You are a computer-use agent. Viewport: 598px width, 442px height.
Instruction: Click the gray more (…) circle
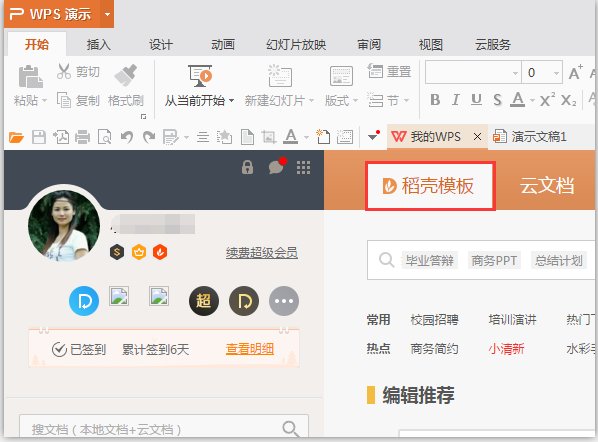(284, 301)
